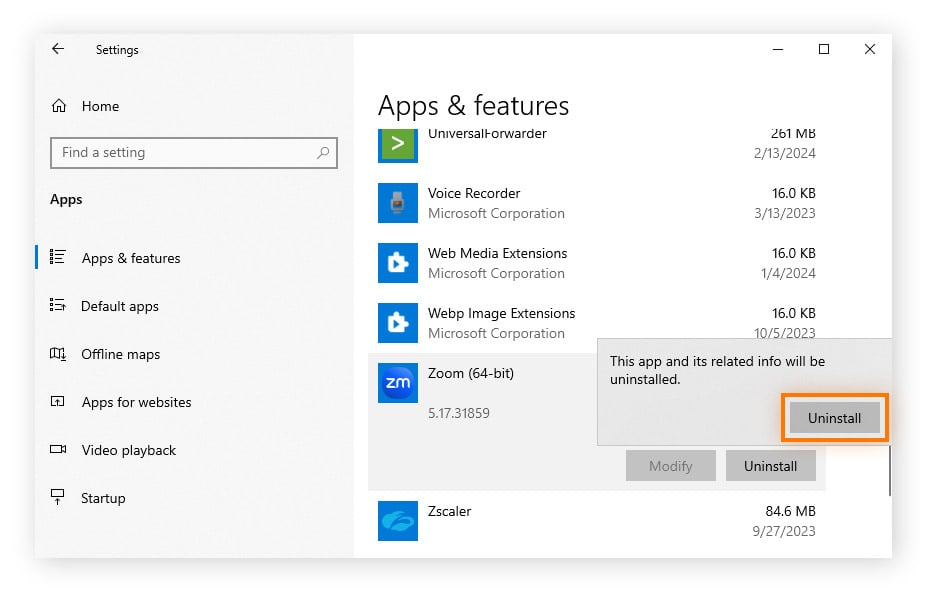Confirm Uninstall in the popup

(834, 418)
